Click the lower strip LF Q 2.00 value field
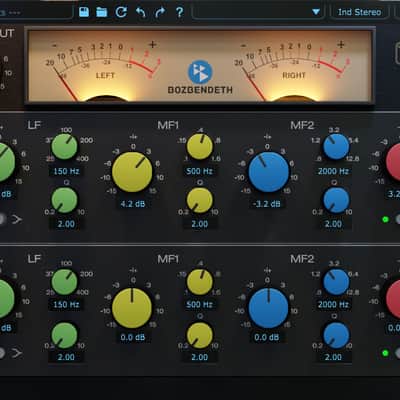Screen dimensions: 400x400 click(66, 357)
